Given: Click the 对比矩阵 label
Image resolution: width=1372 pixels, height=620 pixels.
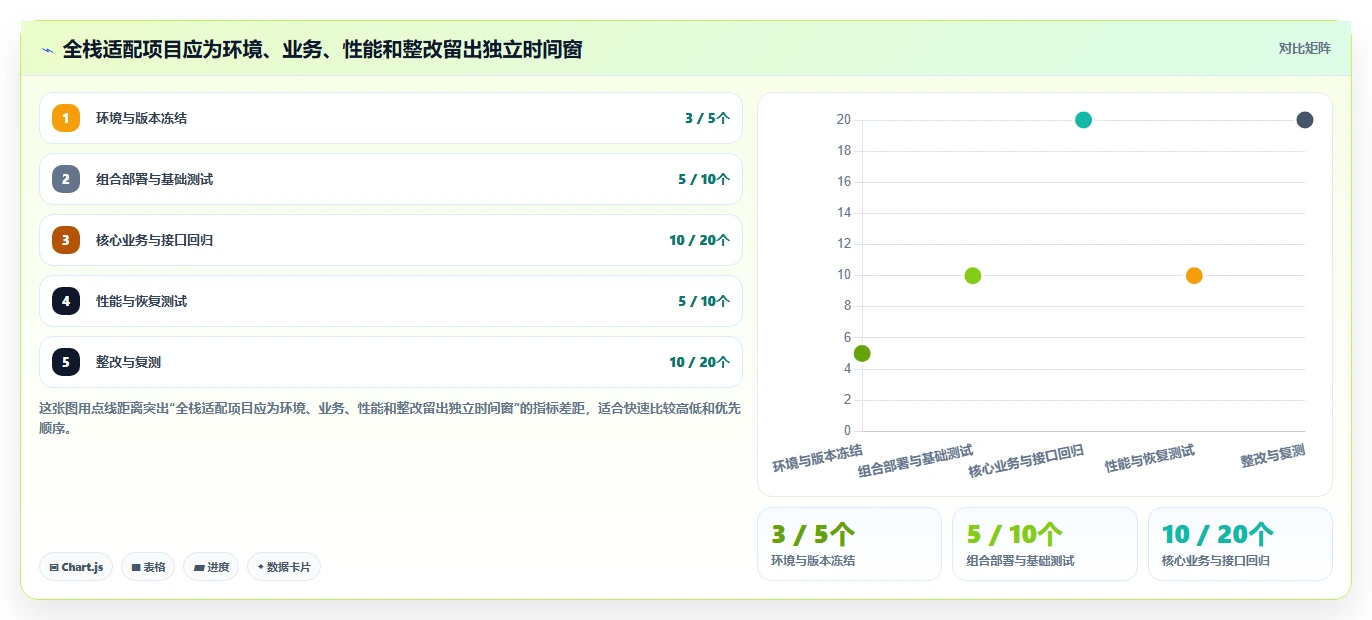Looking at the screenshot, I should pos(1304,48).
